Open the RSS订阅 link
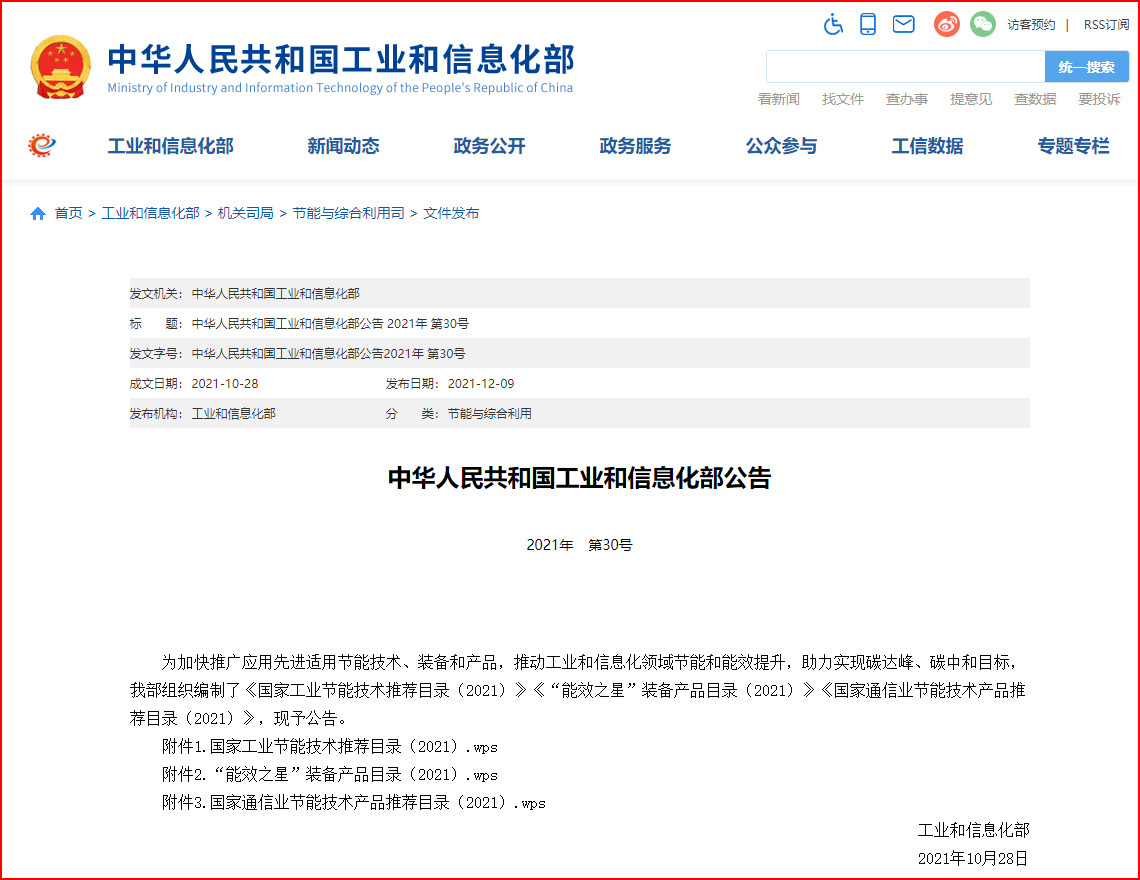Viewport: 1140px width, 880px height. 1106,24
